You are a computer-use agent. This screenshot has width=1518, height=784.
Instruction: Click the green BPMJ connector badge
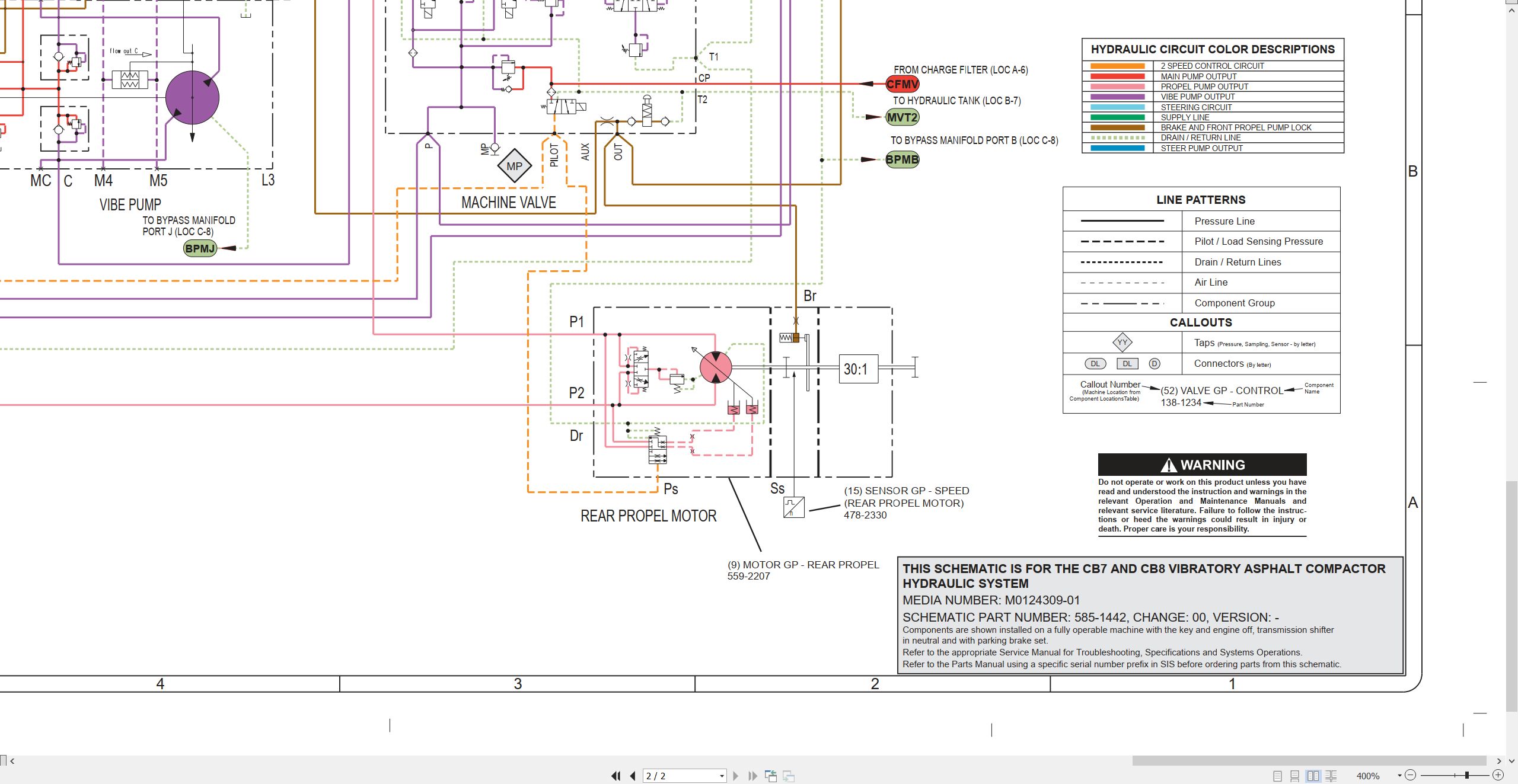tap(200, 248)
